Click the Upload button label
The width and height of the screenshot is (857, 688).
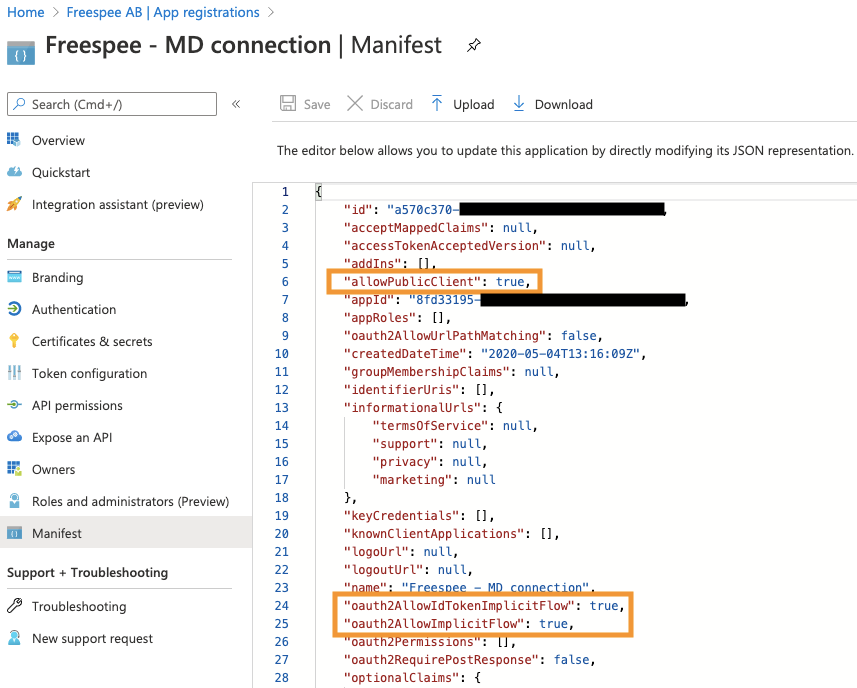point(473,104)
